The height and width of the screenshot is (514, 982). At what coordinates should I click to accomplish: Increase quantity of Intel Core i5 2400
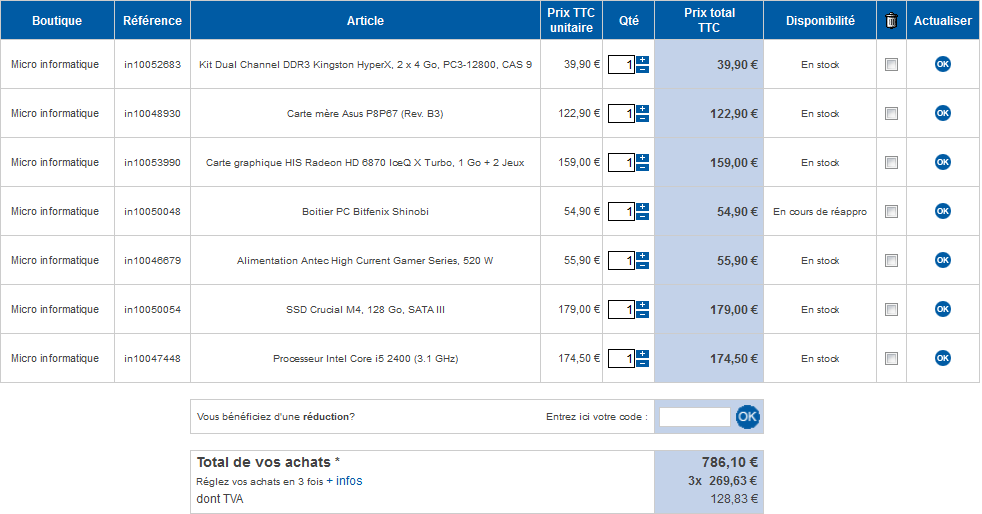[643, 354]
